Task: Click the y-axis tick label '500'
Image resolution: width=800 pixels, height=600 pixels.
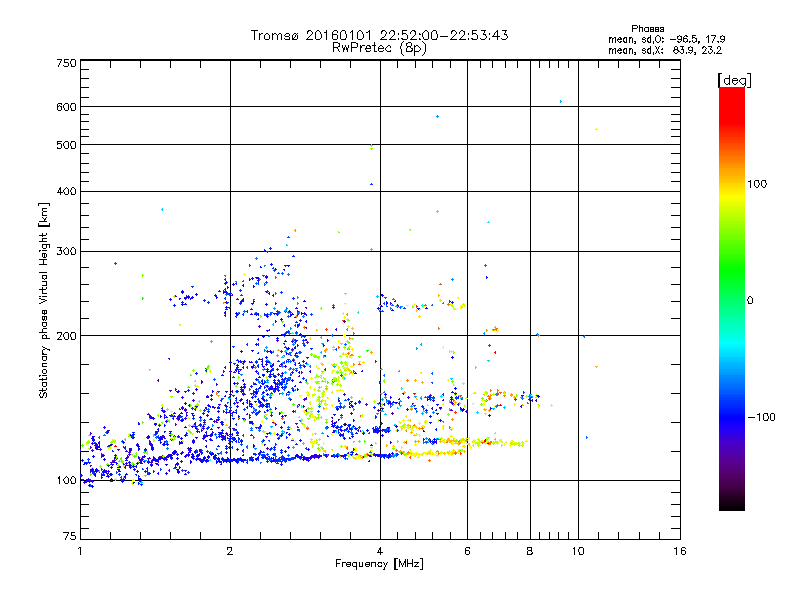Action: [66, 145]
